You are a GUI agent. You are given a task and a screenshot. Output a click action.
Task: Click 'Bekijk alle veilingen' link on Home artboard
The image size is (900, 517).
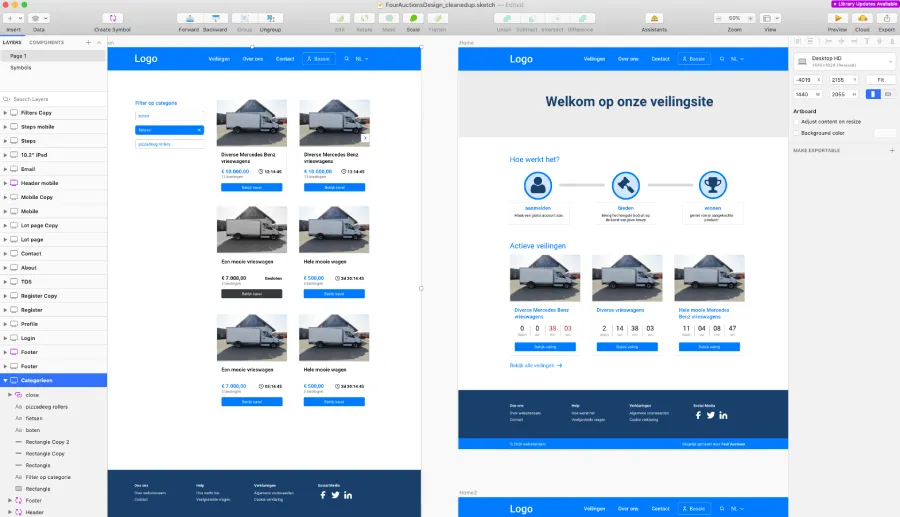pyautogui.click(x=536, y=366)
